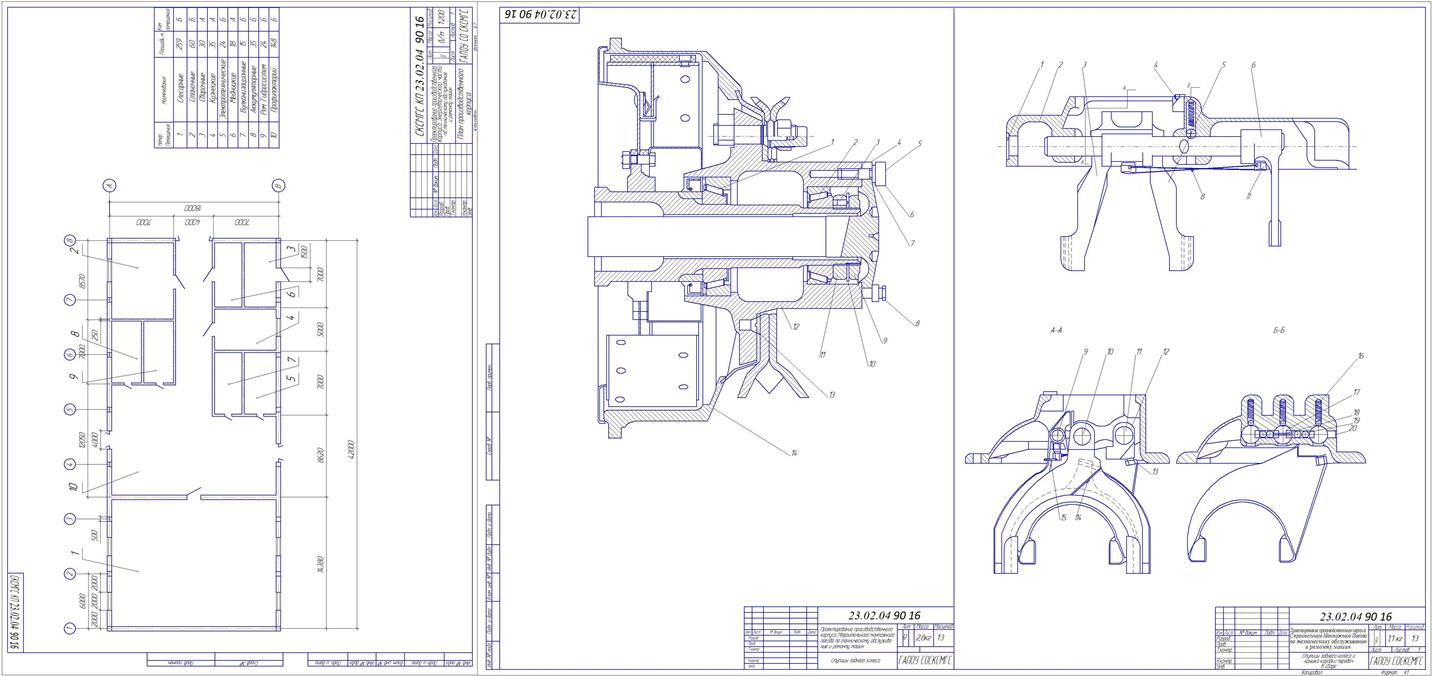Click axis marker "А" circle on floor plan
The image size is (1432, 676).
click(108, 185)
